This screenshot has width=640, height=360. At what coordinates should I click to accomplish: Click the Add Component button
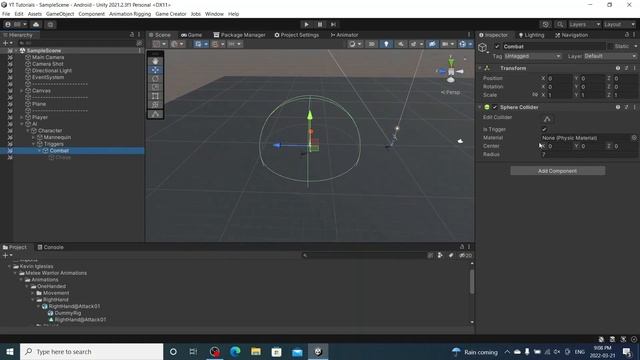tap(558, 171)
